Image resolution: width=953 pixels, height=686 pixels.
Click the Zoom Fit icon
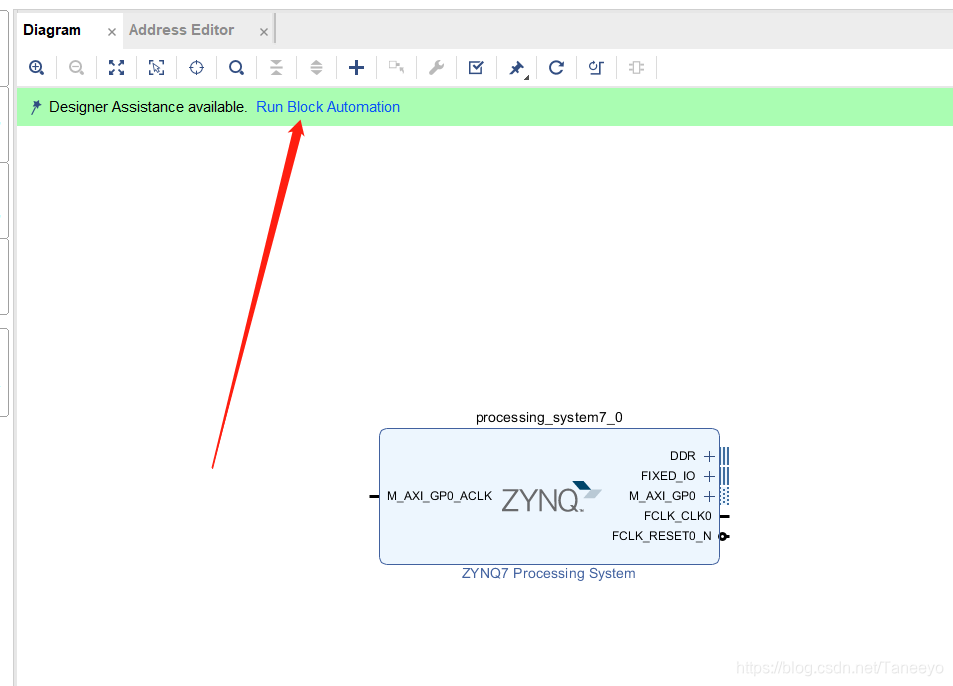tap(116, 67)
